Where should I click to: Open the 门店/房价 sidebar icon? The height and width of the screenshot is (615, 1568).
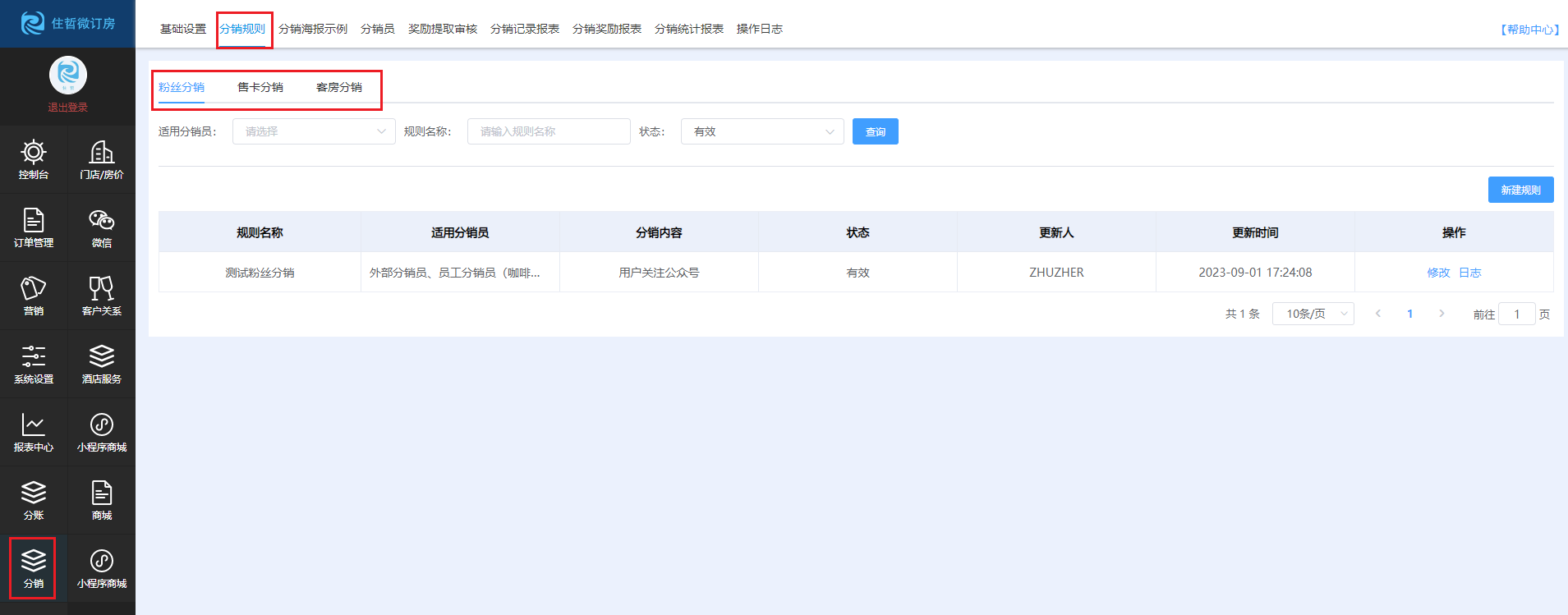(102, 159)
